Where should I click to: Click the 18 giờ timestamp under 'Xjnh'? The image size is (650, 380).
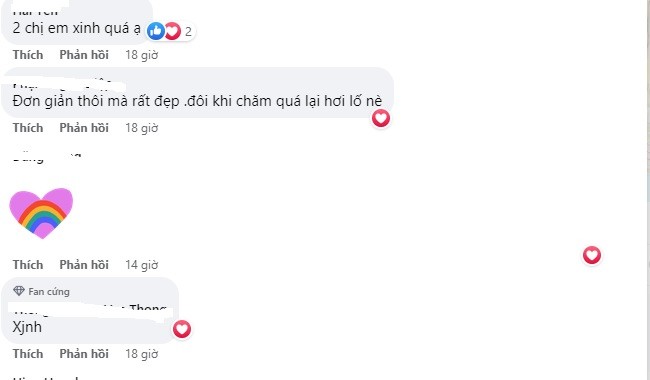point(142,354)
